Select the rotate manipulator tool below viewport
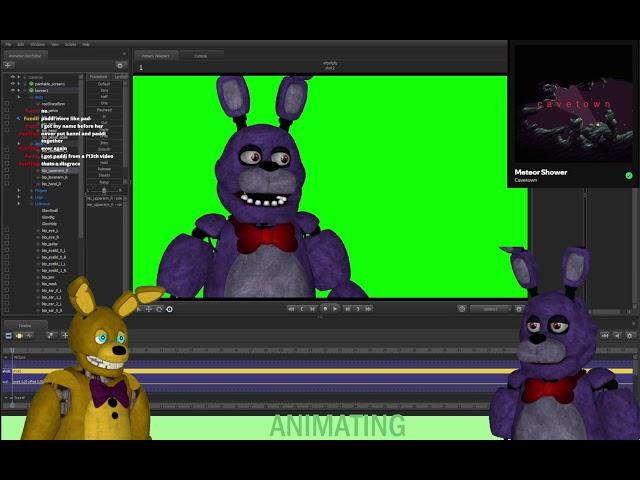The image size is (640, 480). 159,309
